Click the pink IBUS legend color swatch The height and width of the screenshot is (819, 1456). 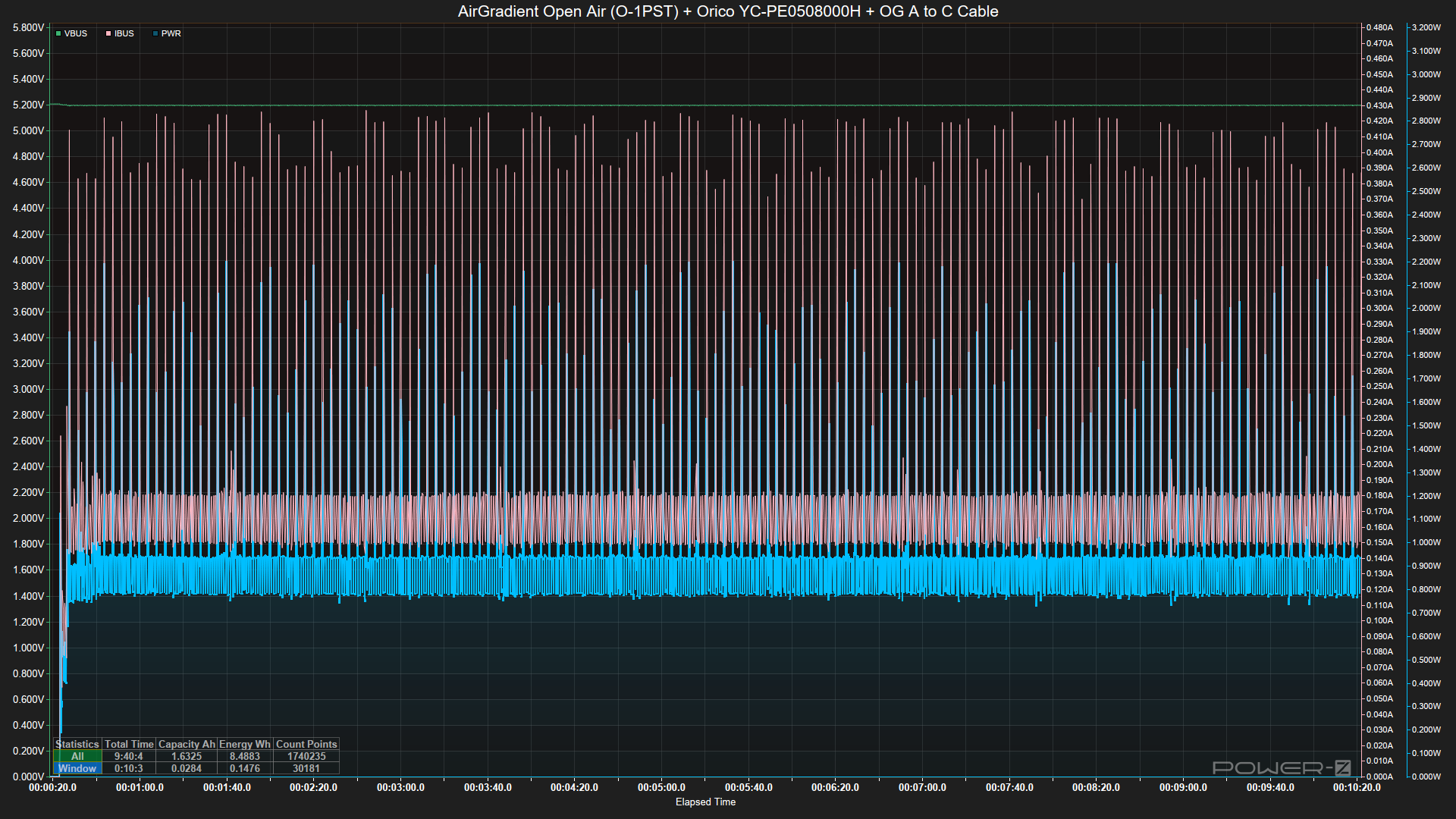[108, 33]
